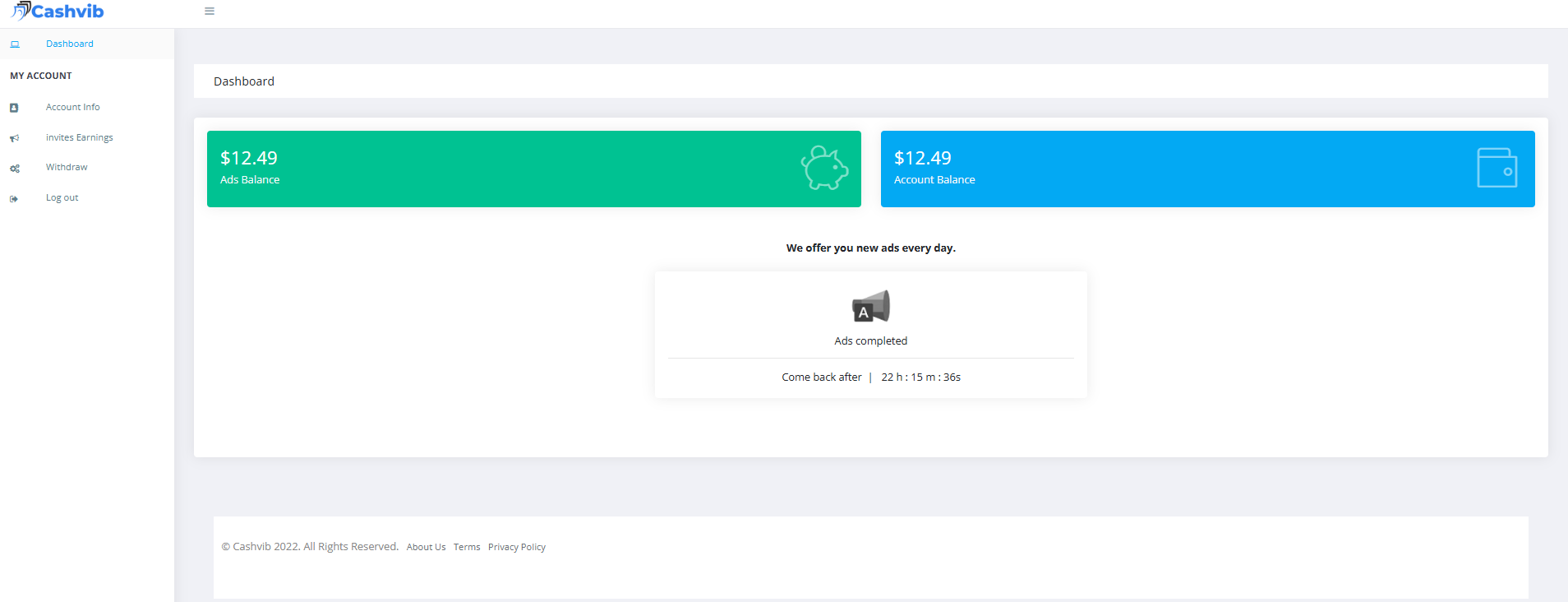The width and height of the screenshot is (1568, 602).
Task: Toggle the hamburger sidebar menu
Action: click(x=210, y=12)
